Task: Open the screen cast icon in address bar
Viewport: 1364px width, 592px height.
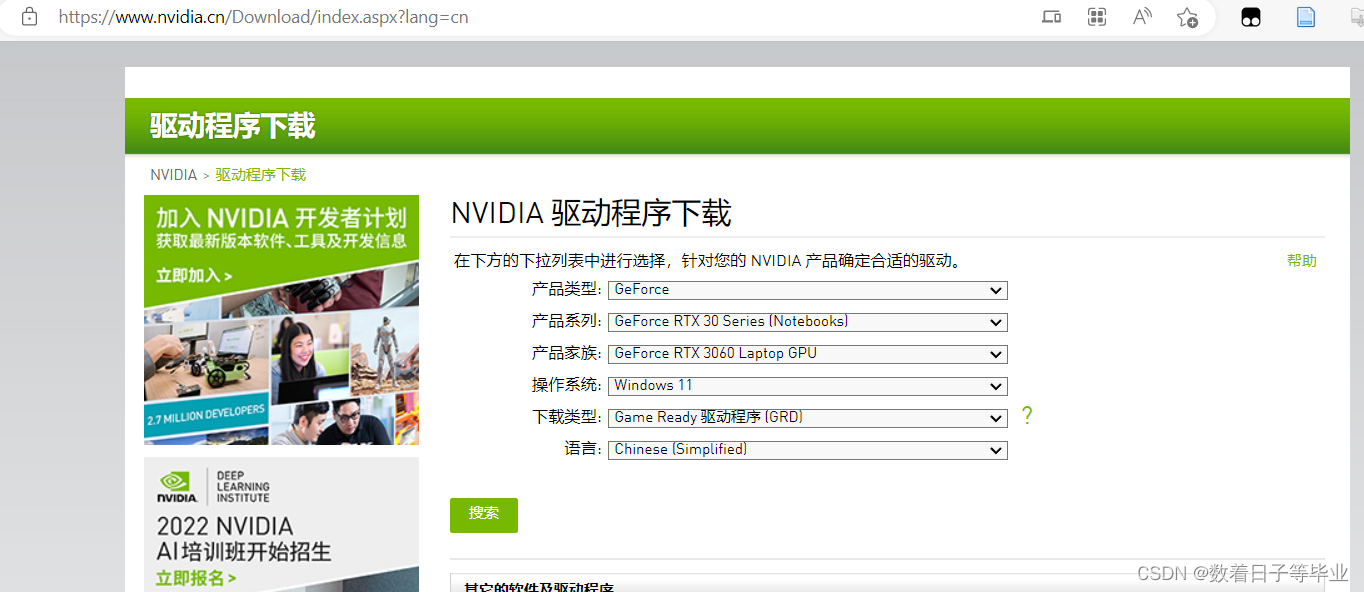Action: coord(1051,17)
